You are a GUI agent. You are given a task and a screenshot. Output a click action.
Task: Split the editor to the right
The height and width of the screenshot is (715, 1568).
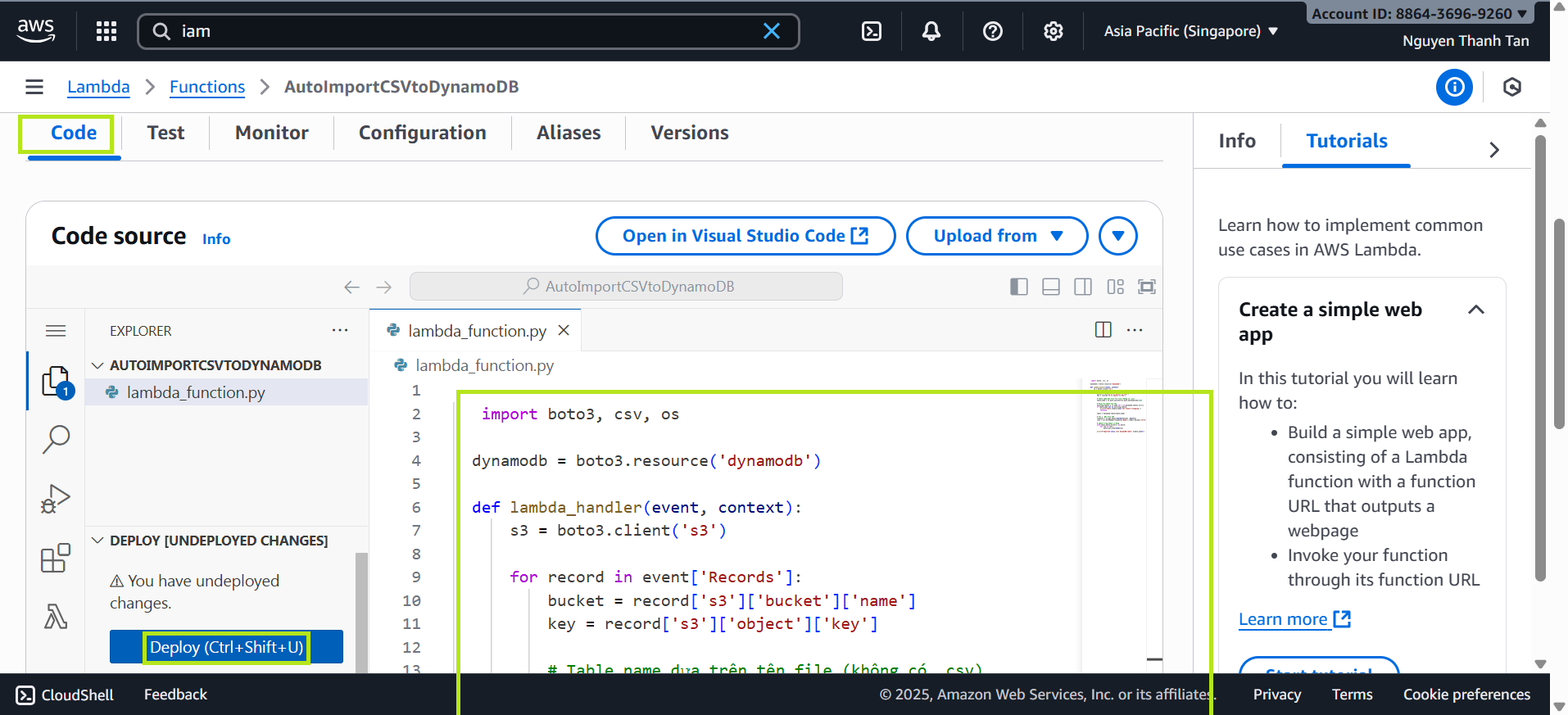point(1103,330)
